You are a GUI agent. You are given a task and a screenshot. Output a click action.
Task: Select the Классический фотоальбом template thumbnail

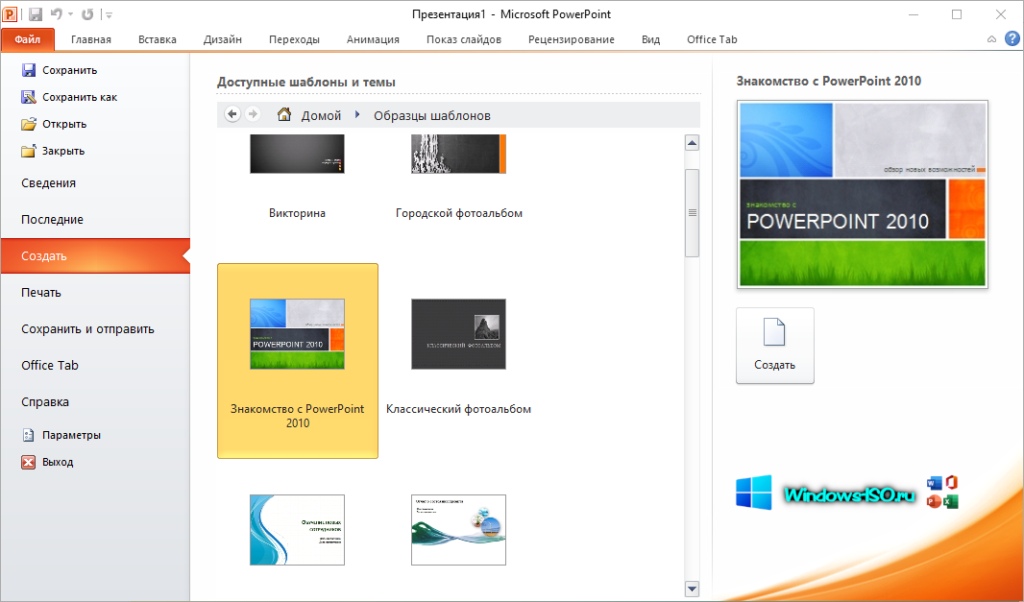tap(458, 334)
